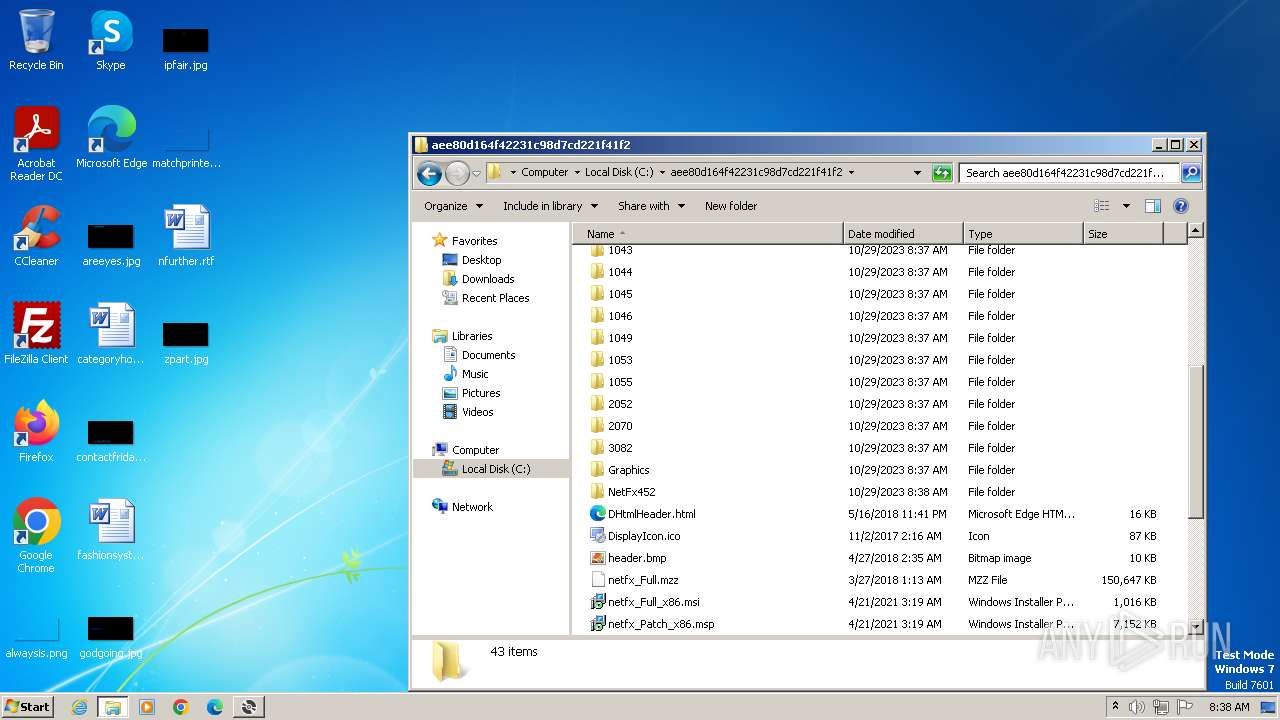This screenshot has width=1280, height=720.
Task: Refresh the folder view
Action: 942,173
